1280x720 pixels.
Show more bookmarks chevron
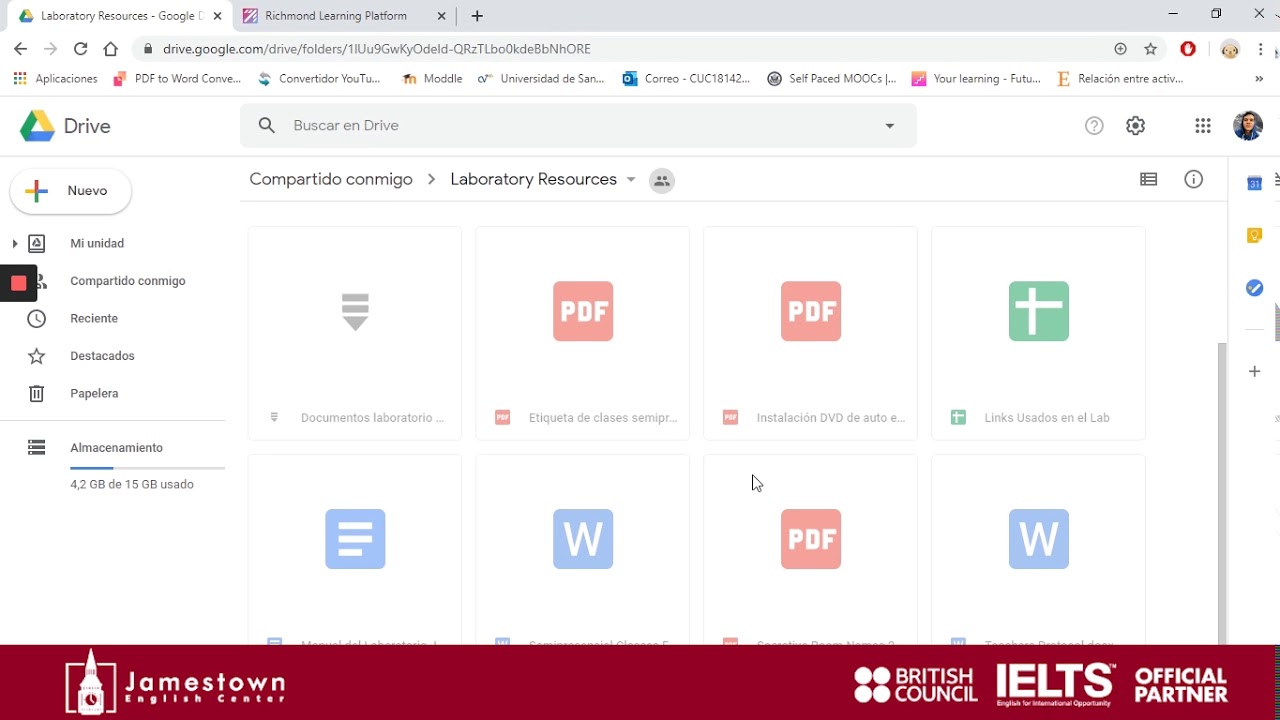pyautogui.click(x=1259, y=79)
